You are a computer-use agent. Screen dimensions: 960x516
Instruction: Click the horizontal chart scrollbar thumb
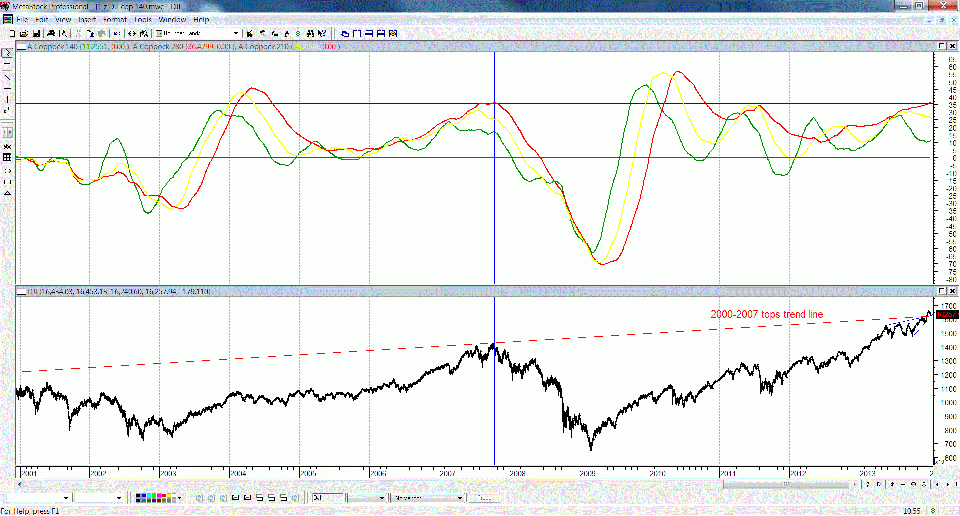(786, 484)
